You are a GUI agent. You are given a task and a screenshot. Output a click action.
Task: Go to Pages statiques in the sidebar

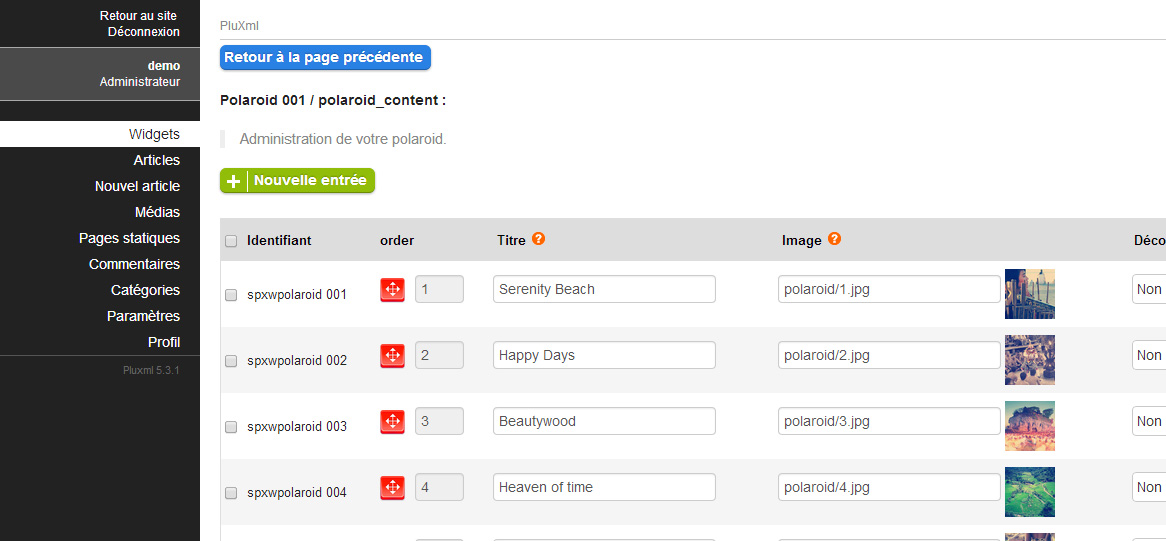click(x=130, y=238)
